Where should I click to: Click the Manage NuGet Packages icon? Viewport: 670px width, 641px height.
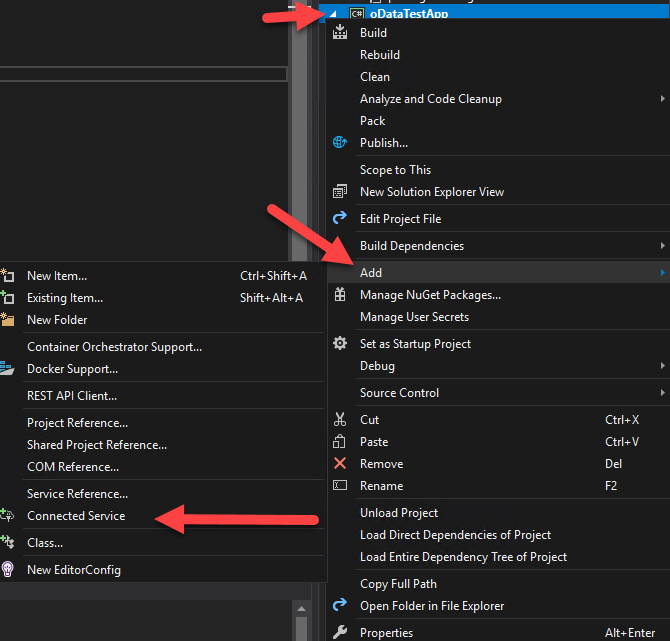(x=340, y=295)
